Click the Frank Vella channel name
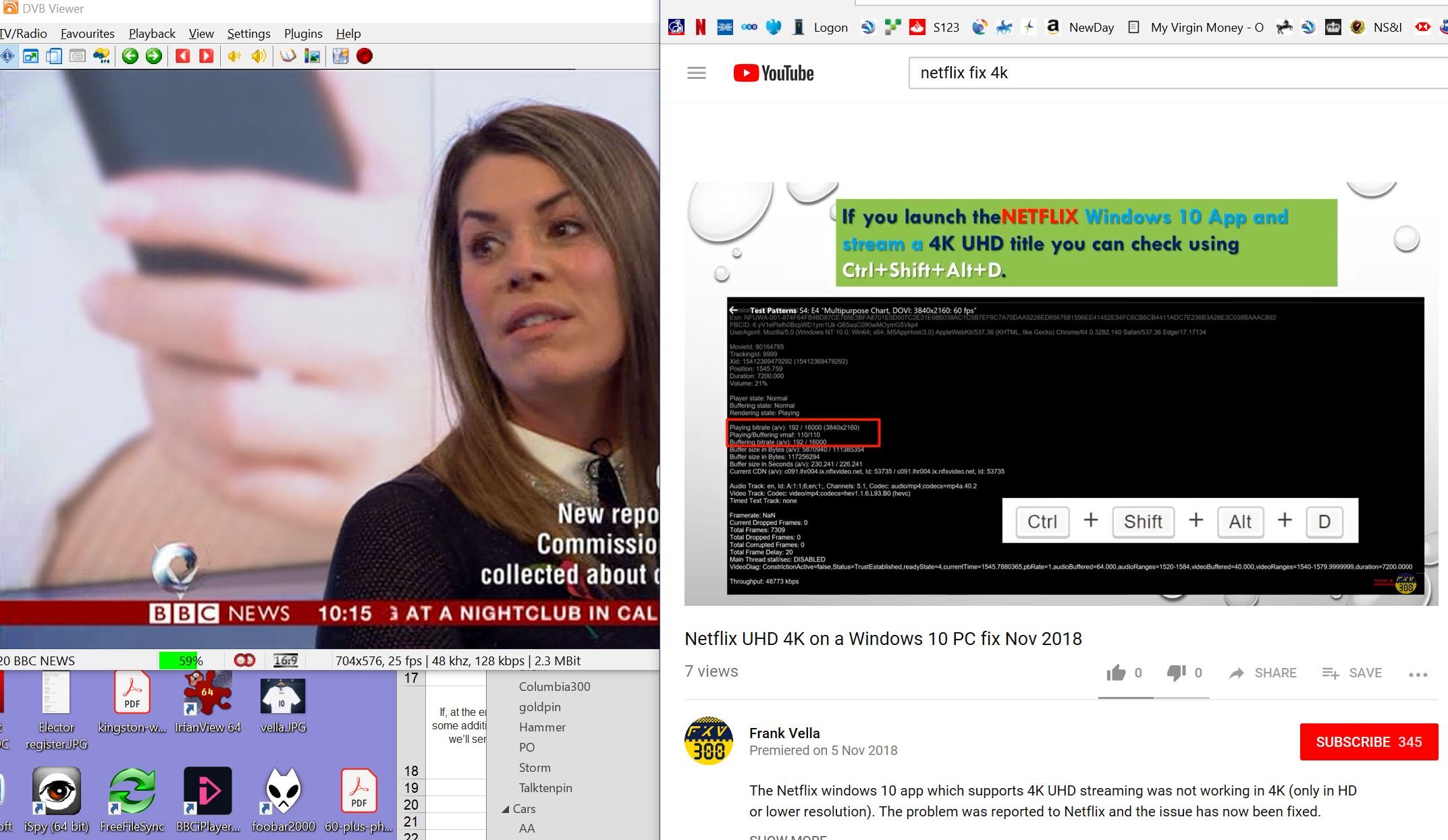 pyautogui.click(x=784, y=733)
